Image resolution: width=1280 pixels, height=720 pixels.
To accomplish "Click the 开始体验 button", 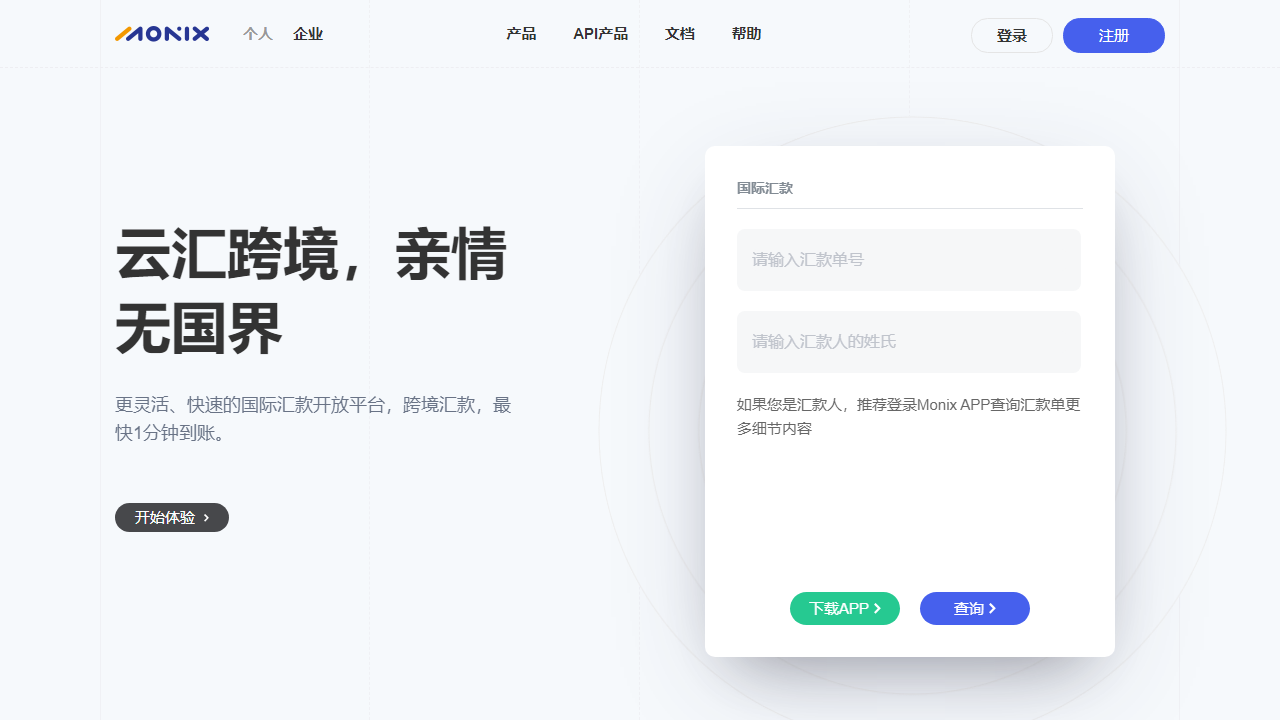I will tap(171, 517).
